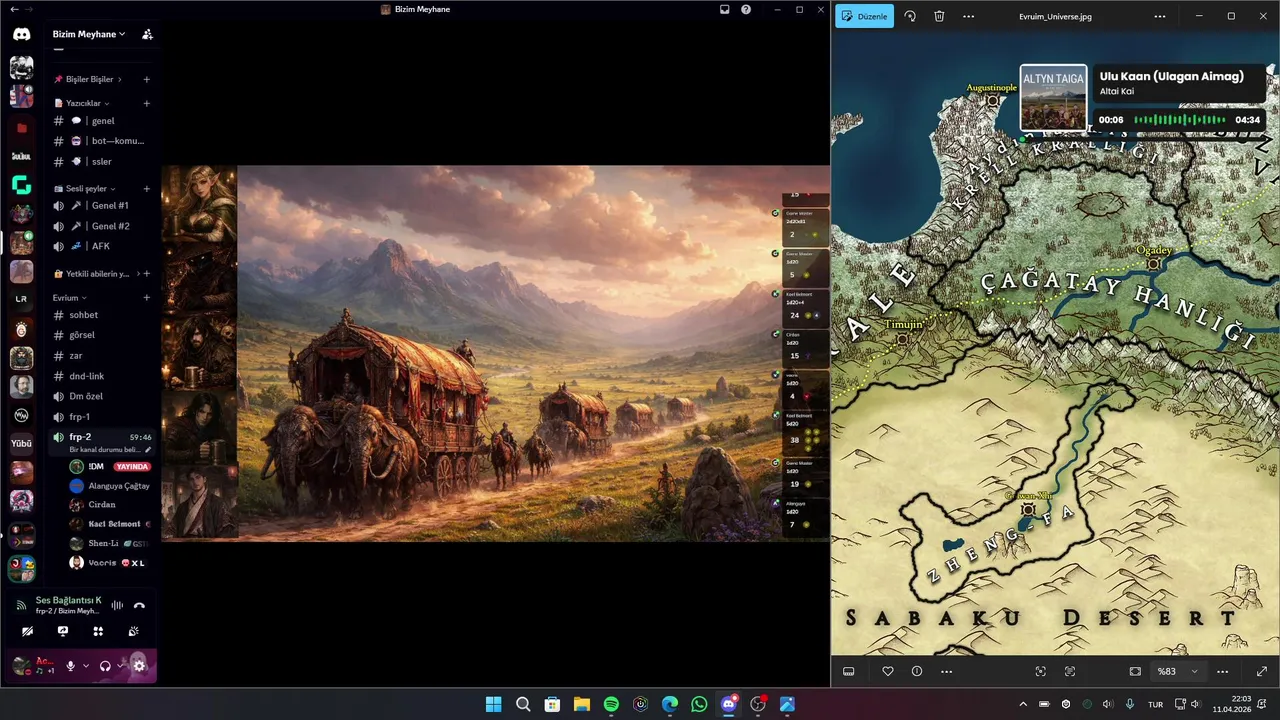The image size is (1280, 720).
Task: Open Discord activities launcher icon
Action: 98,631
